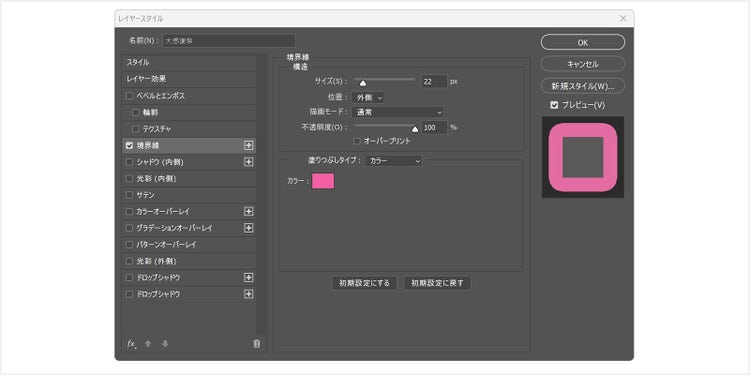Enable the 光彩 (内側) checkbox

pos(129,178)
